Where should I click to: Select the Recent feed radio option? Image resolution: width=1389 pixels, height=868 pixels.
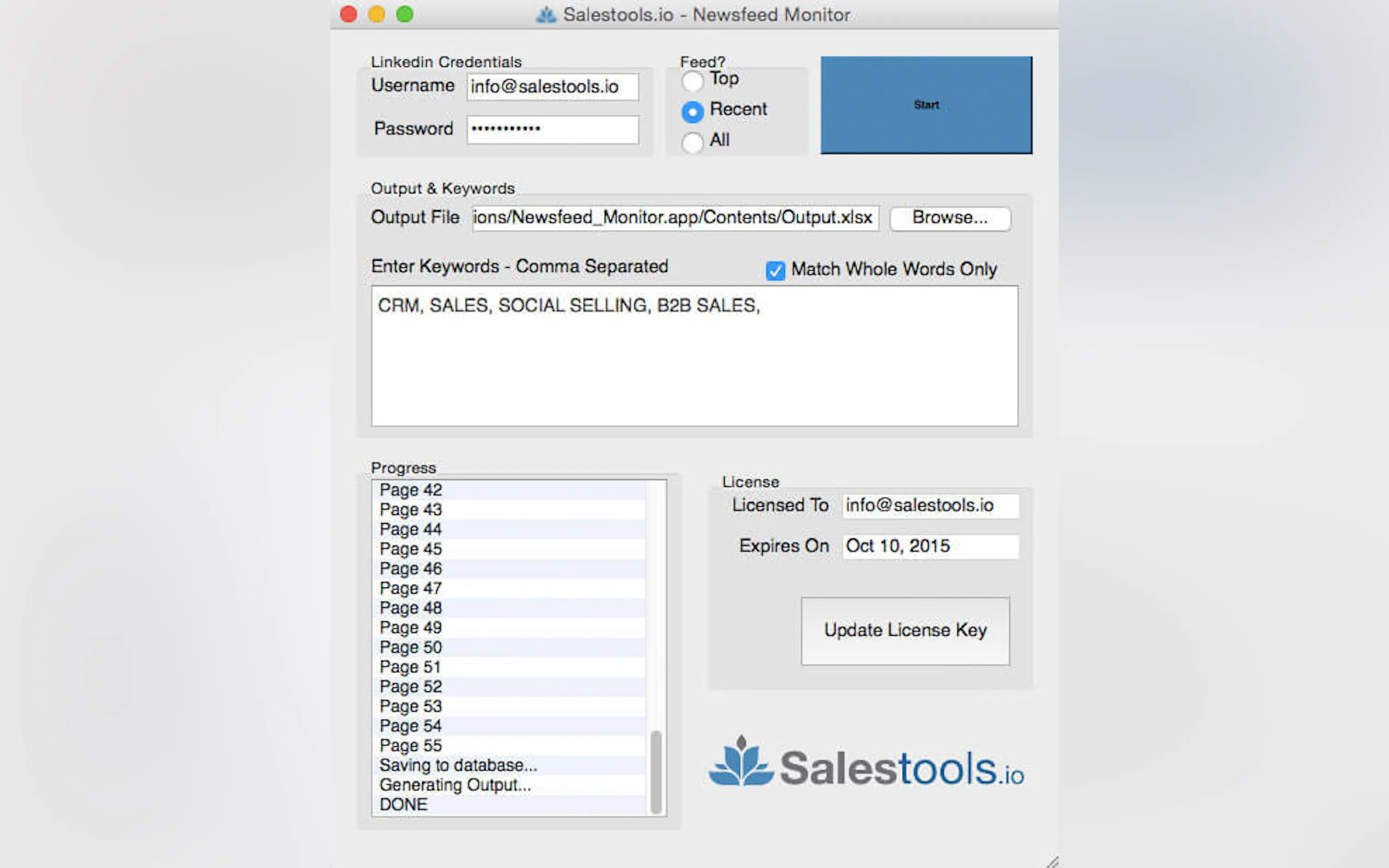(x=692, y=112)
